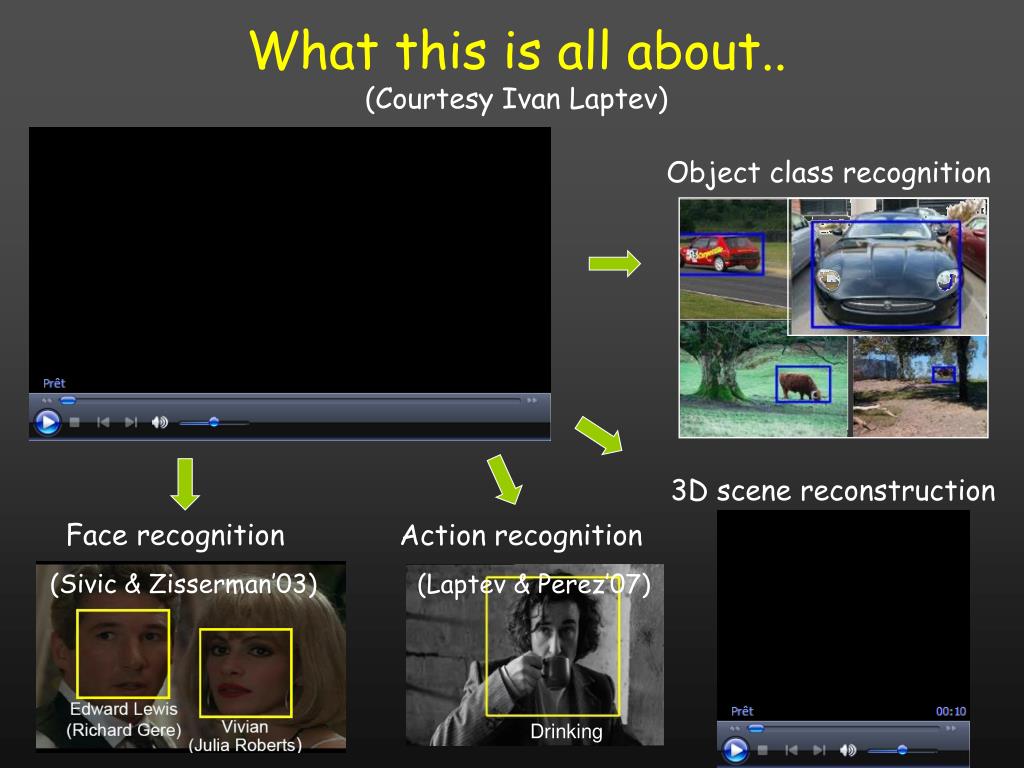Screen dimensions: 1024x768
Task: Rewind using the 3D reconstruction player's seek arrows
Action: point(735,728)
